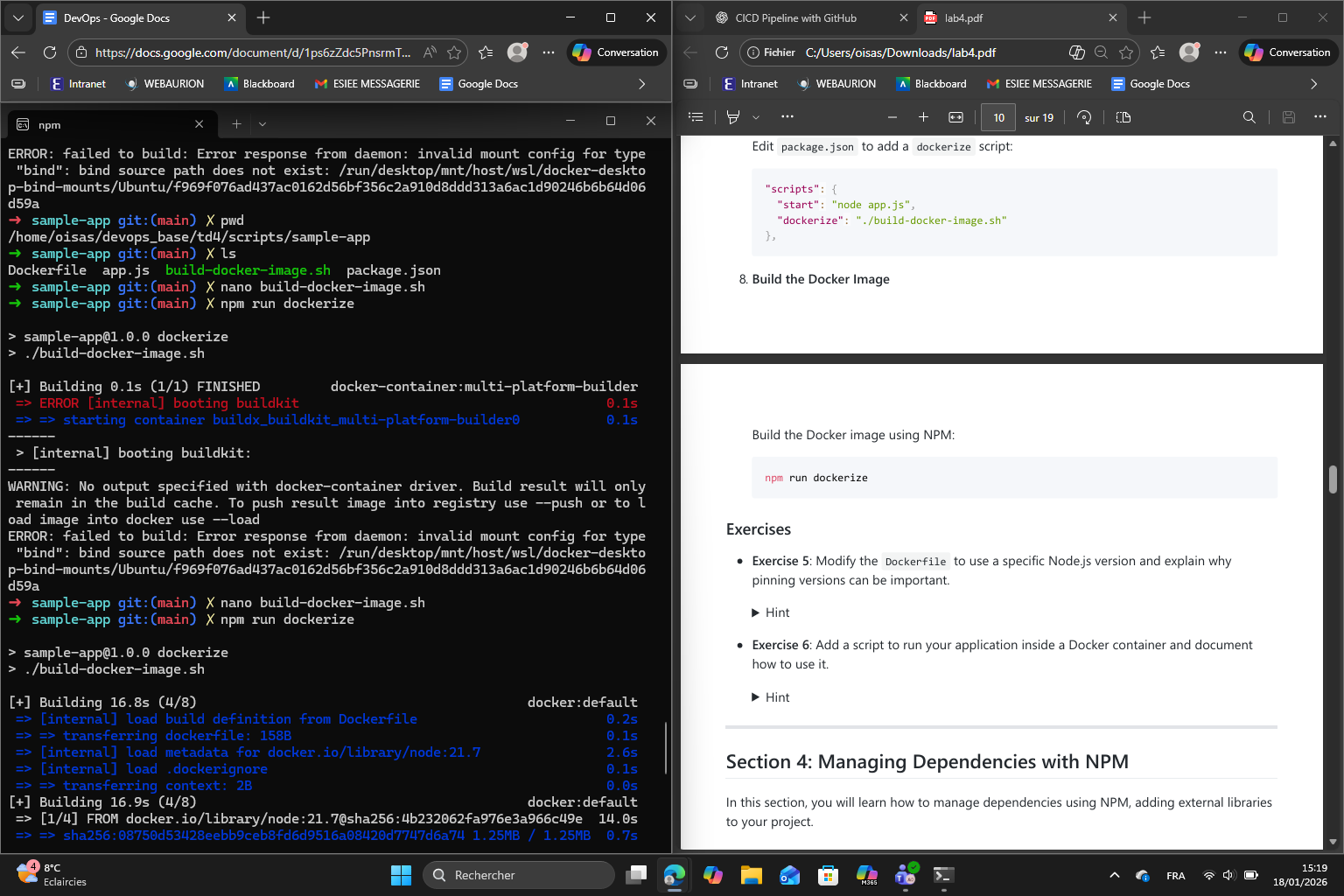Toggle the two-page view layout
This screenshot has height=896, width=1344.
tap(1123, 116)
